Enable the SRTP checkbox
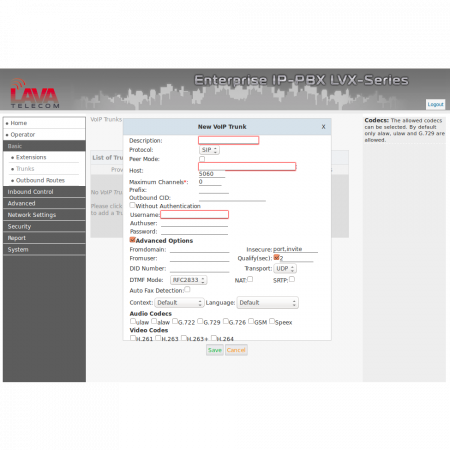 [292, 279]
